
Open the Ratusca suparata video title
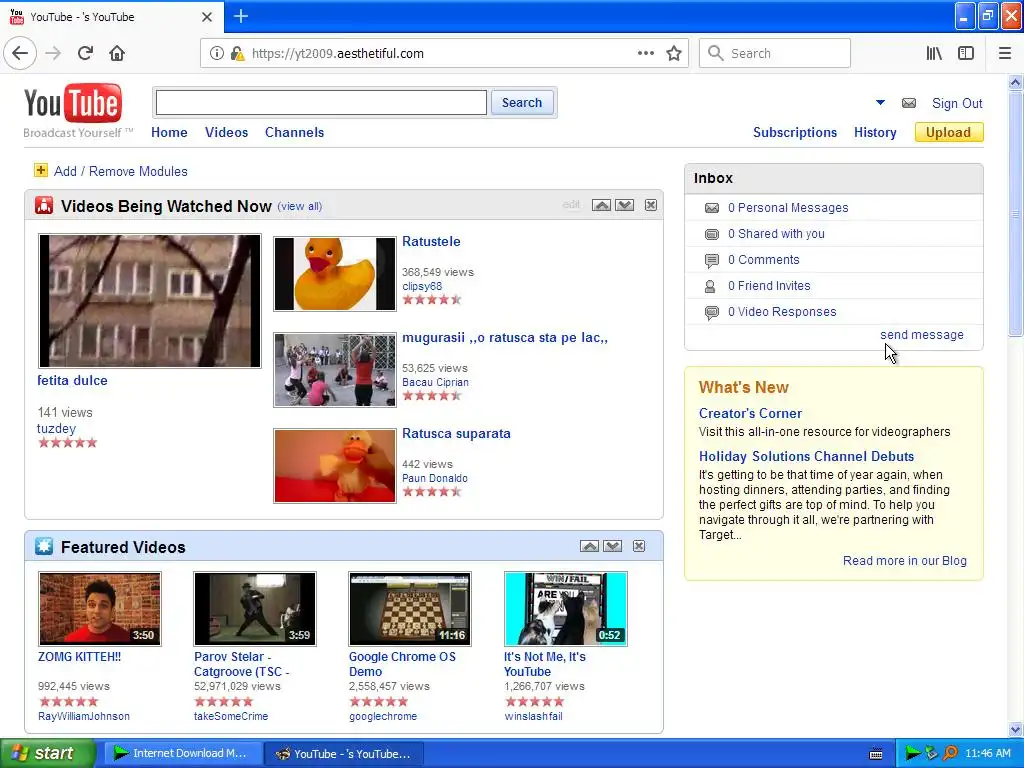[x=456, y=434]
